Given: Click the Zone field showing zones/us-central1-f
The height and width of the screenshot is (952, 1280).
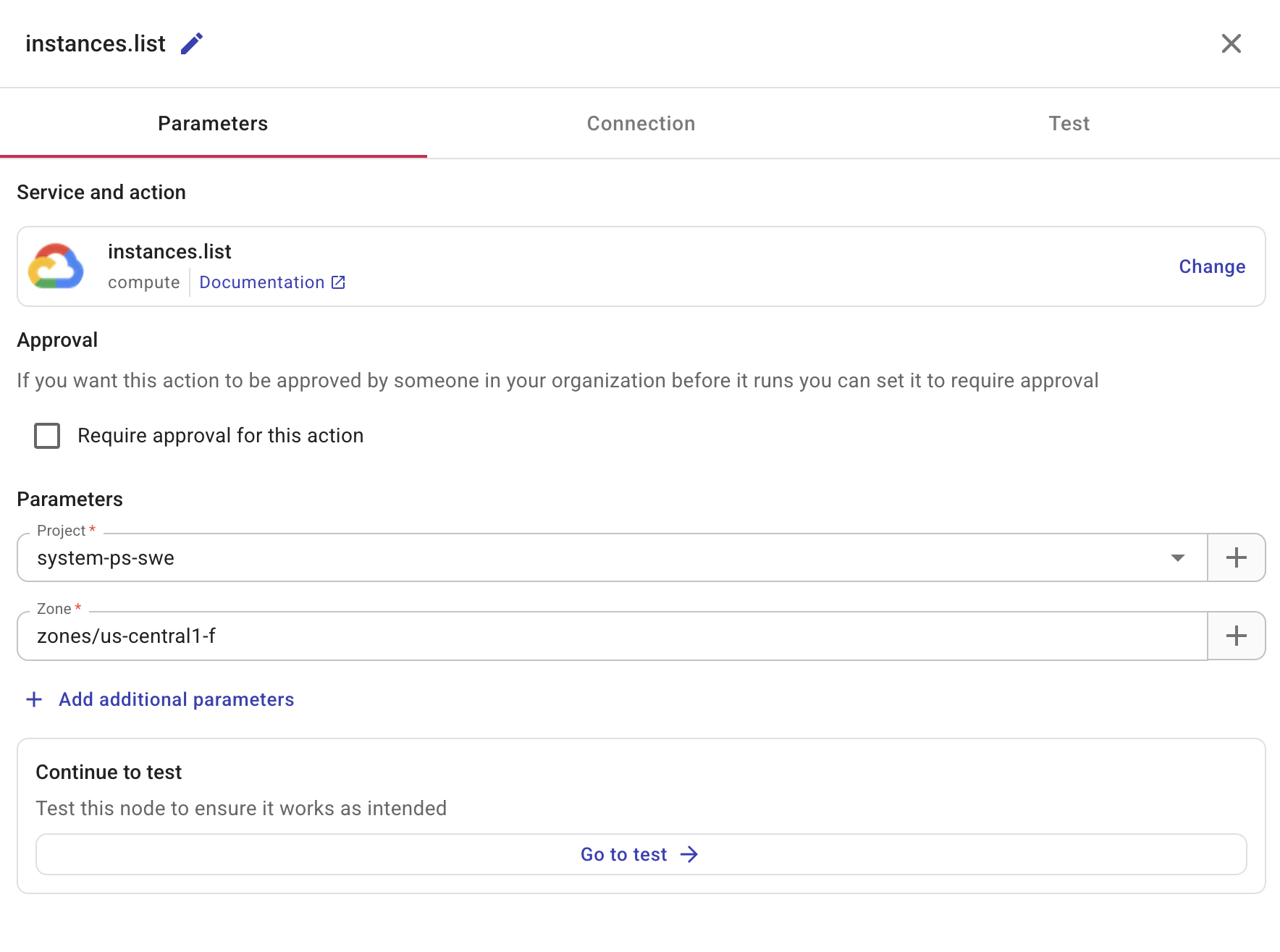Looking at the screenshot, I should pyautogui.click(x=290, y=636).
